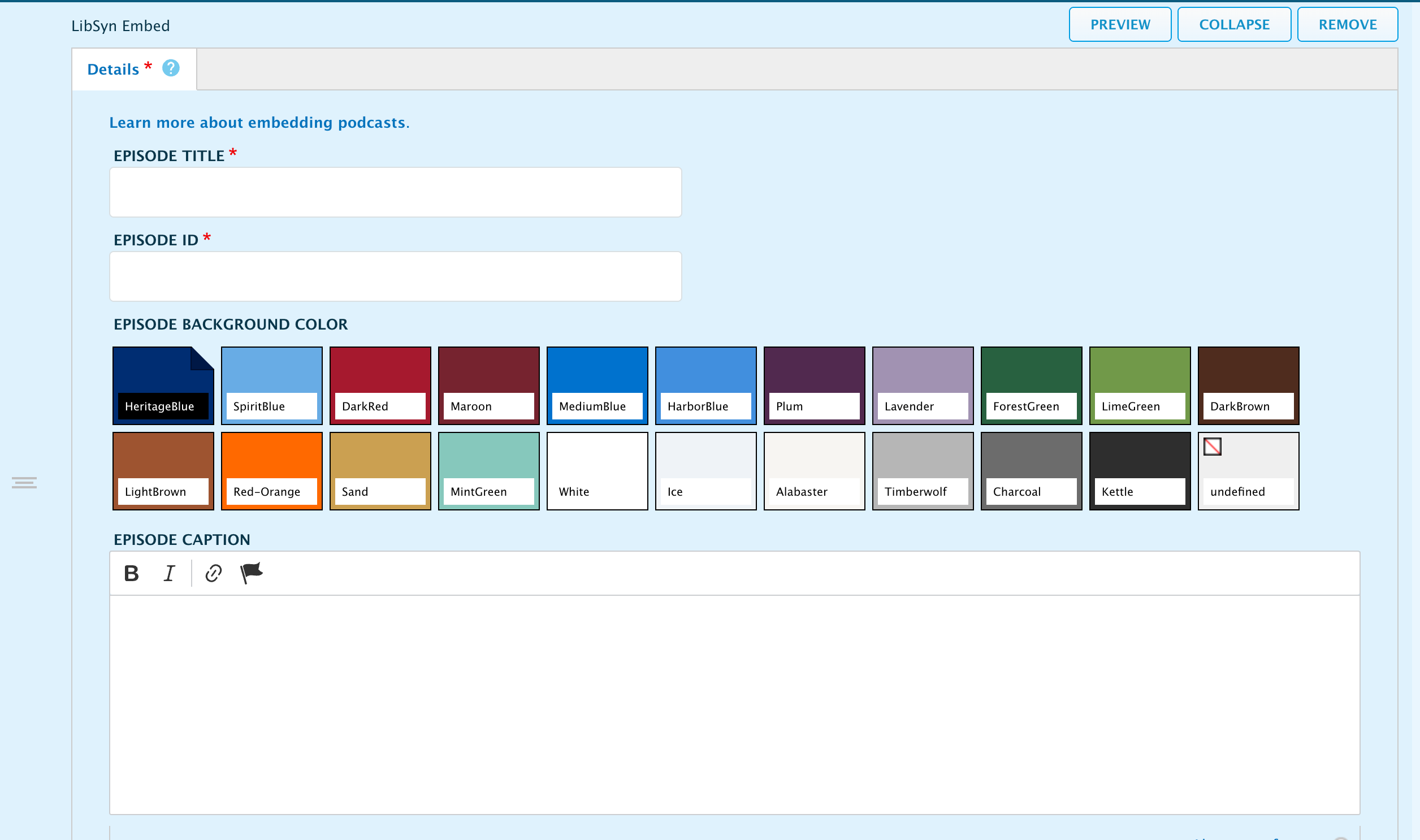This screenshot has height=840, width=1420.
Task: Choose the Plum background color
Action: [814, 386]
